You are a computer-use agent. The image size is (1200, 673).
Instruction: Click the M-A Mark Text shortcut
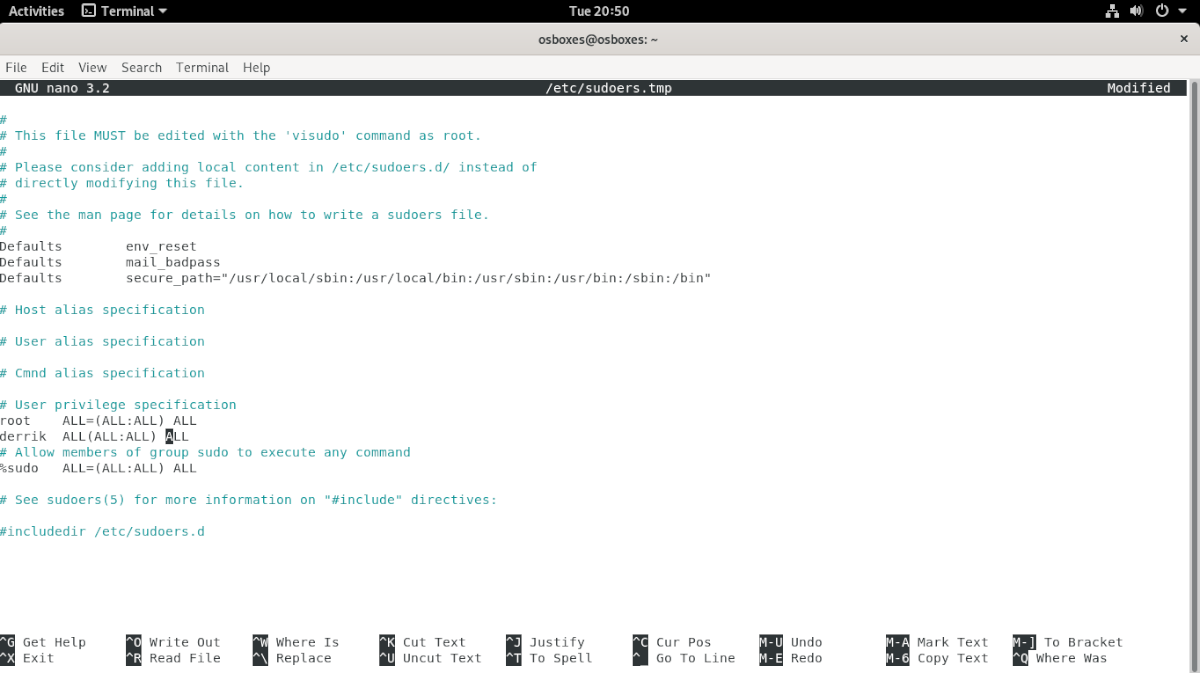(937, 642)
